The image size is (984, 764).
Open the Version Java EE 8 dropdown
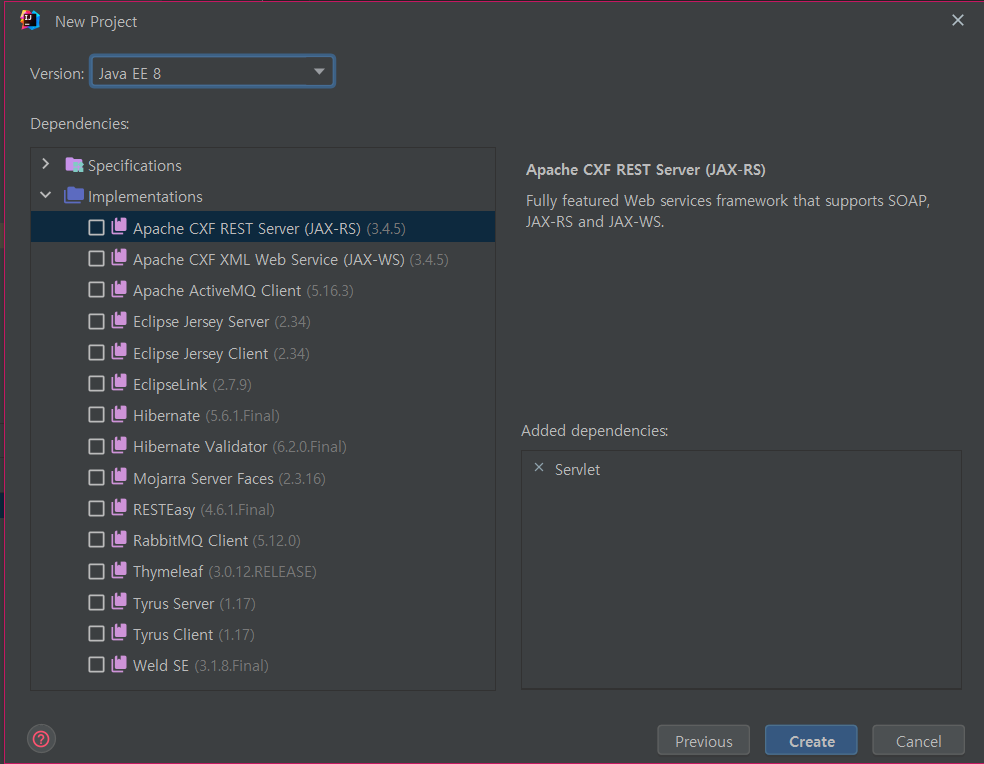(212, 72)
